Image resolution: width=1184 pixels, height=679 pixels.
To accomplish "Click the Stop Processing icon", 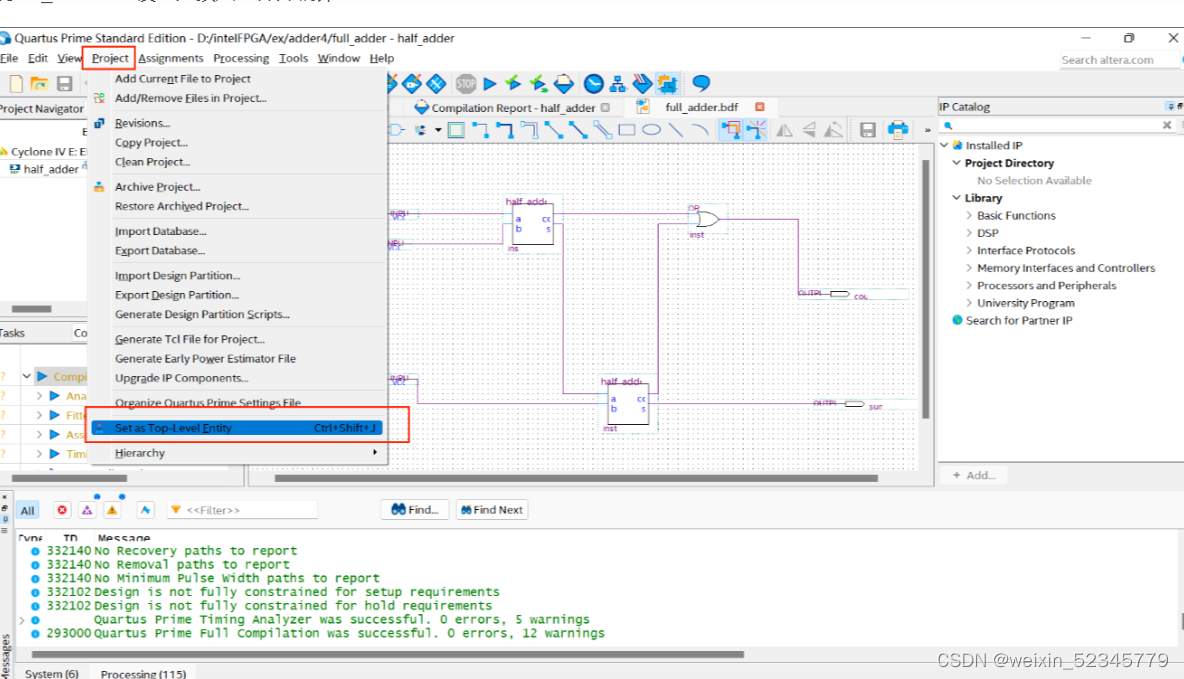I will click(x=466, y=83).
